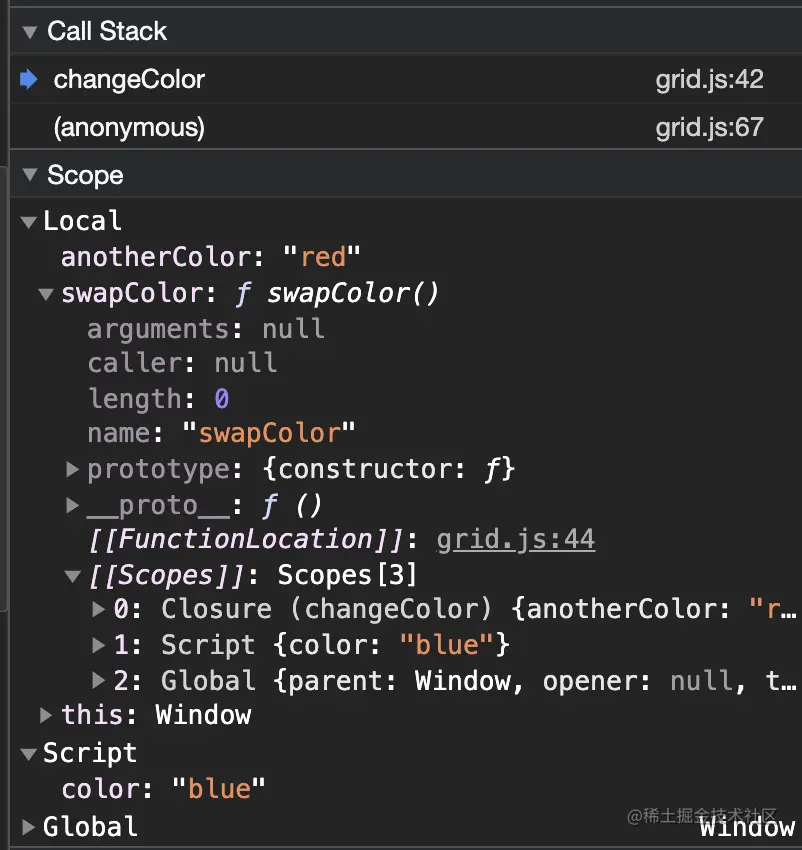
Task: Expand the this: Window entry
Action: click(46, 715)
